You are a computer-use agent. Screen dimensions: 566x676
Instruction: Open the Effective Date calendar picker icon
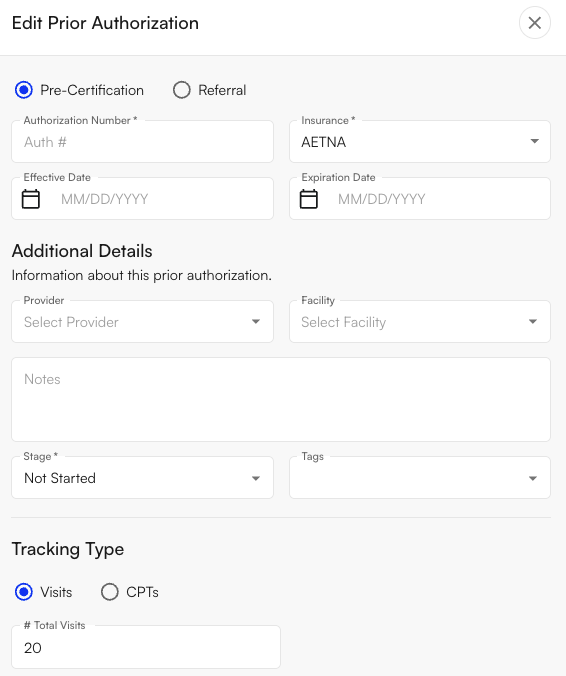(x=31, y=199)
